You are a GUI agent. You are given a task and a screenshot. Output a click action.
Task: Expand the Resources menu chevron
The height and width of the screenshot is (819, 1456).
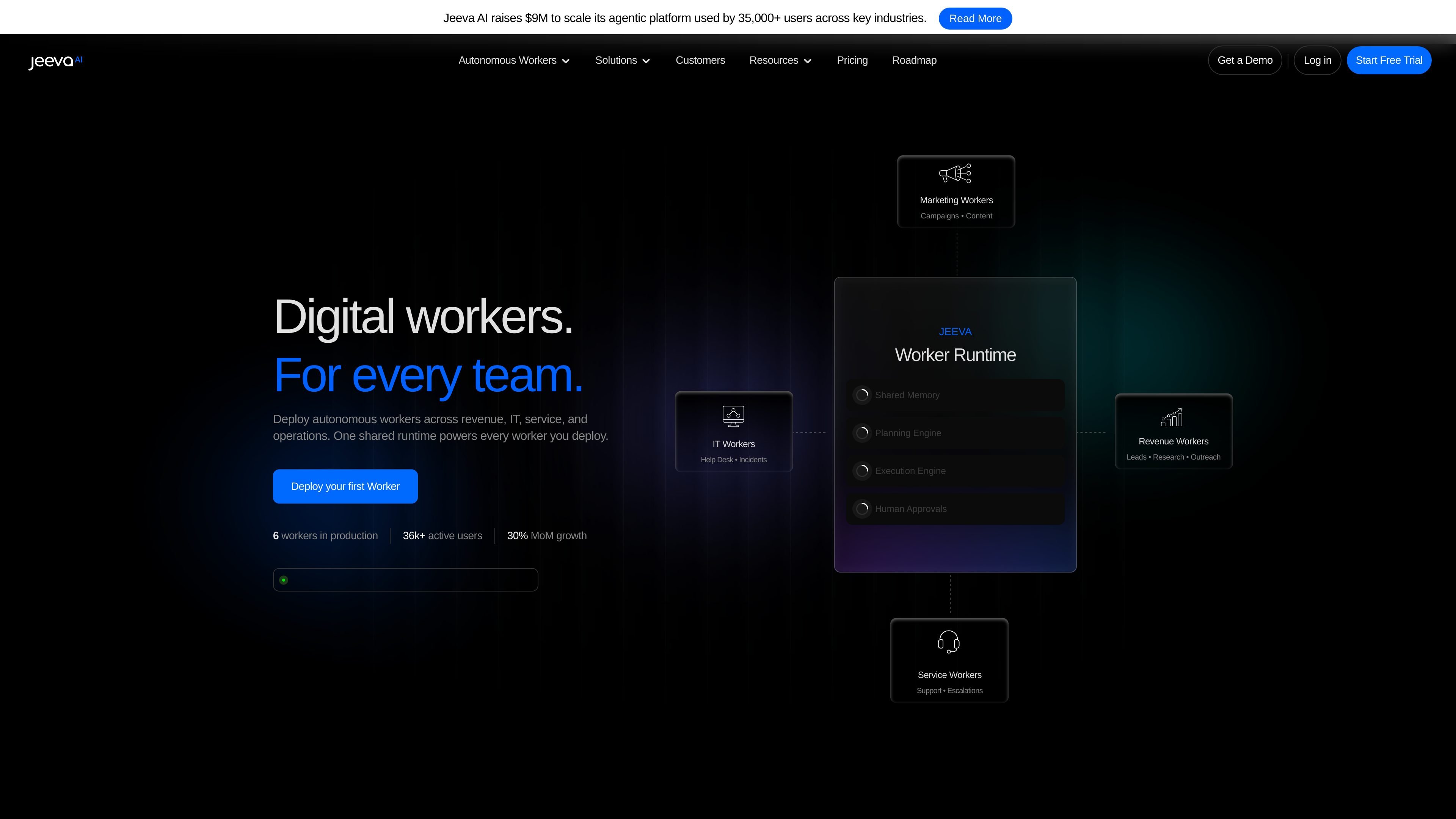coord(808,61)
